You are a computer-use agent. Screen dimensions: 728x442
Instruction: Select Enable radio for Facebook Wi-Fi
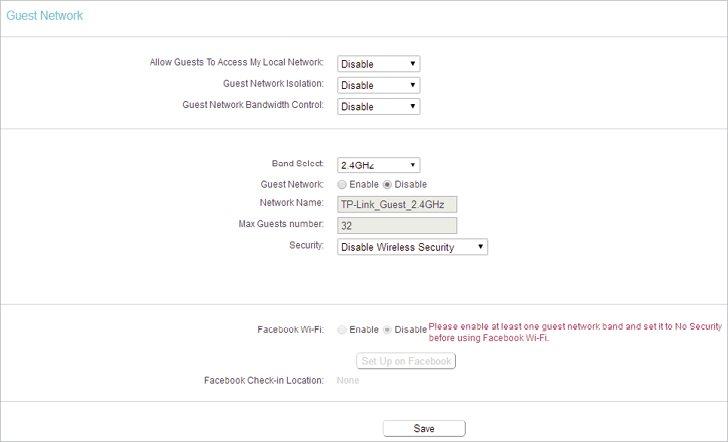click(x=342, y=330)
